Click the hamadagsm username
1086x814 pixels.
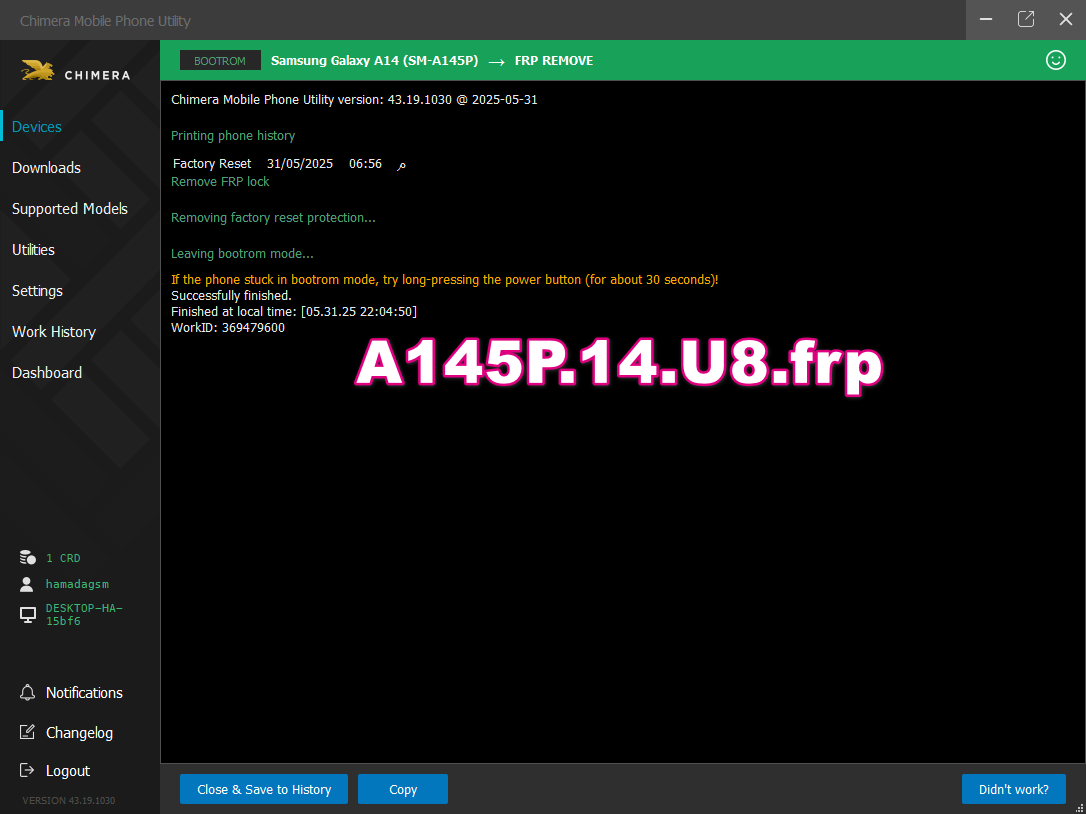point(77,584)
